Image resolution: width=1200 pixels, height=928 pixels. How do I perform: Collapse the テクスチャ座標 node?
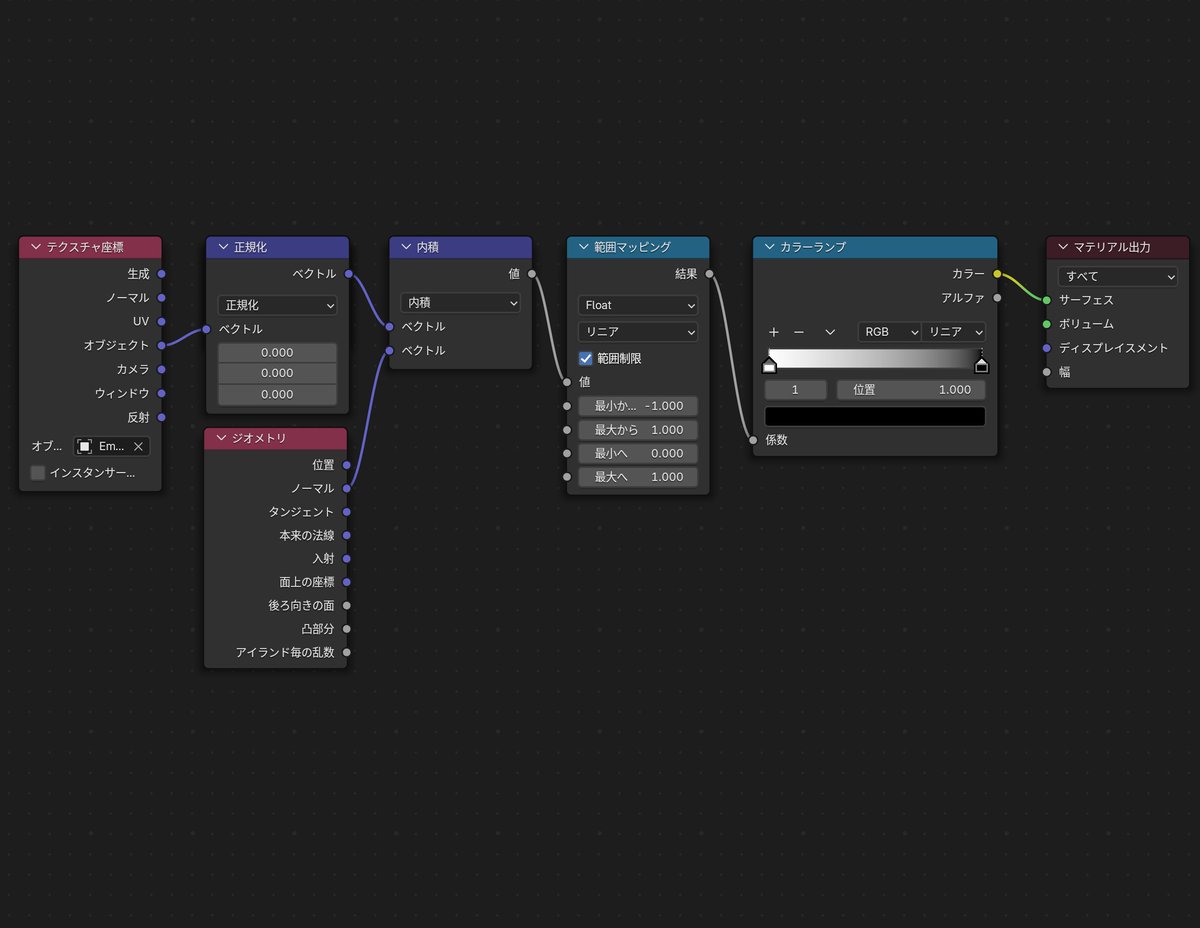36,246
